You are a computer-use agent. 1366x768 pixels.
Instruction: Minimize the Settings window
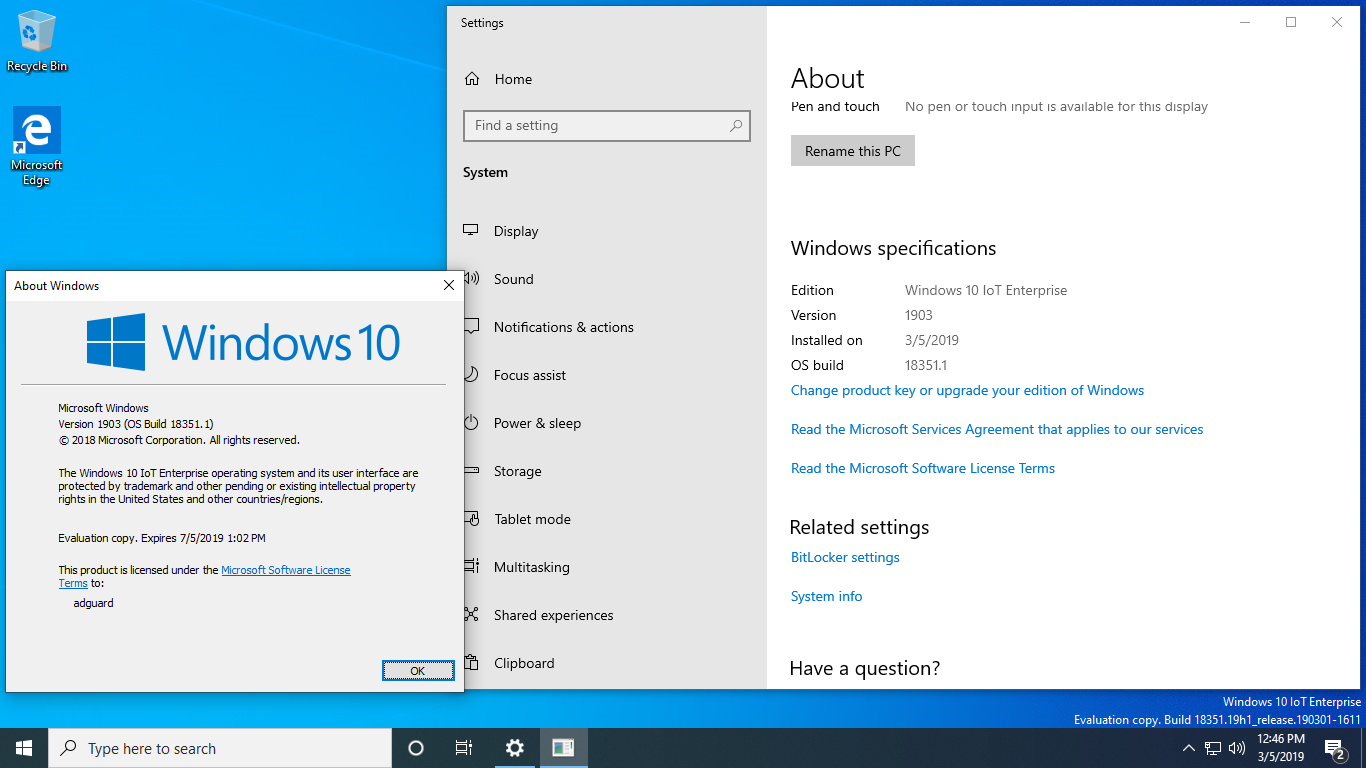pos(1245,23)
